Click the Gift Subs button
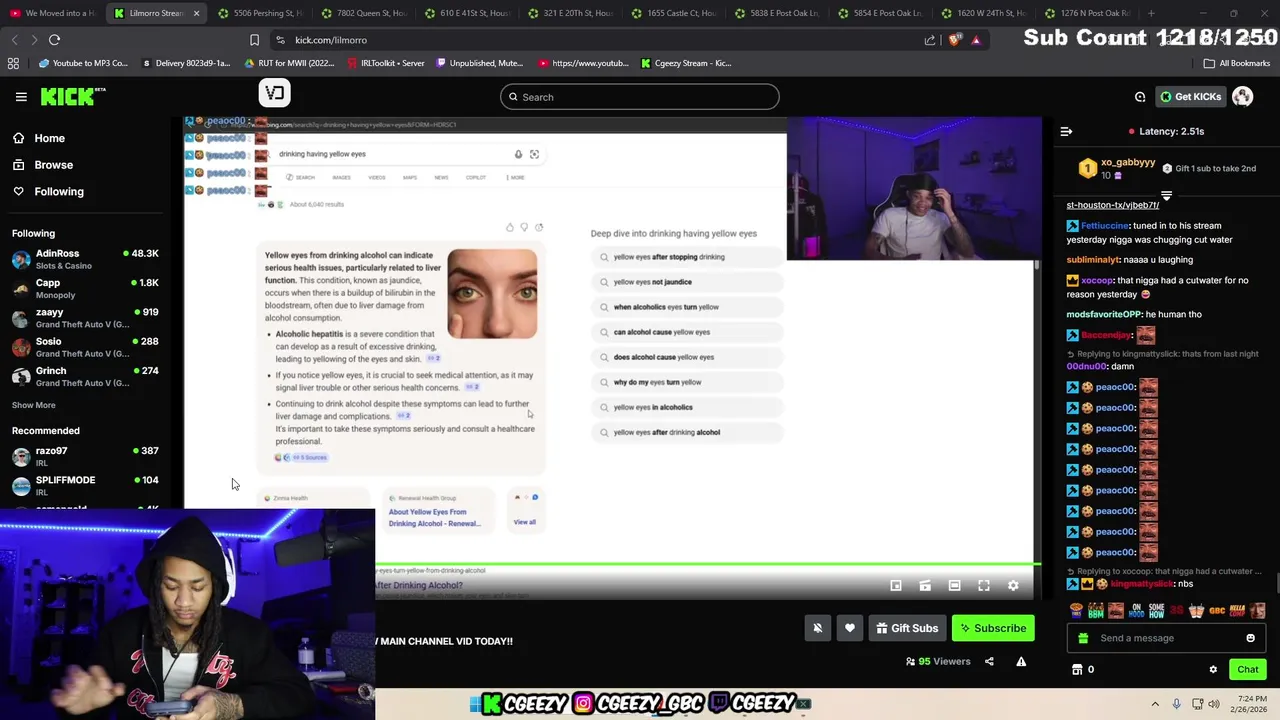This screenshot has height=720, width=1280. coord(907,628)
